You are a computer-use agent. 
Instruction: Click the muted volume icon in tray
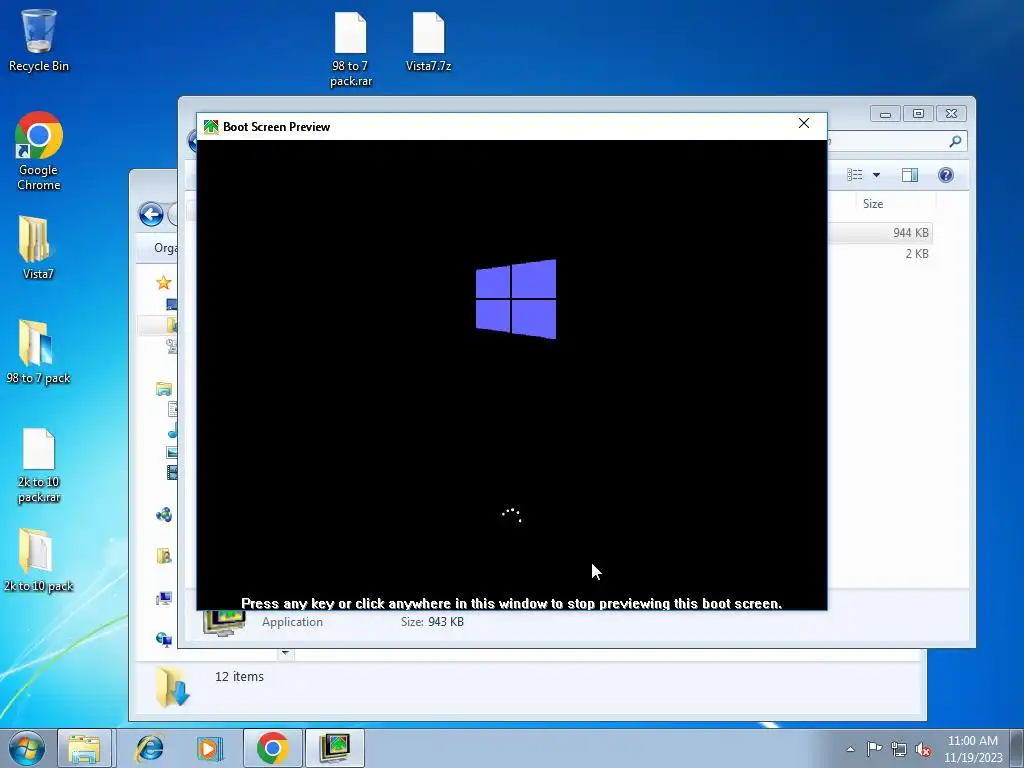pos(923,749)
